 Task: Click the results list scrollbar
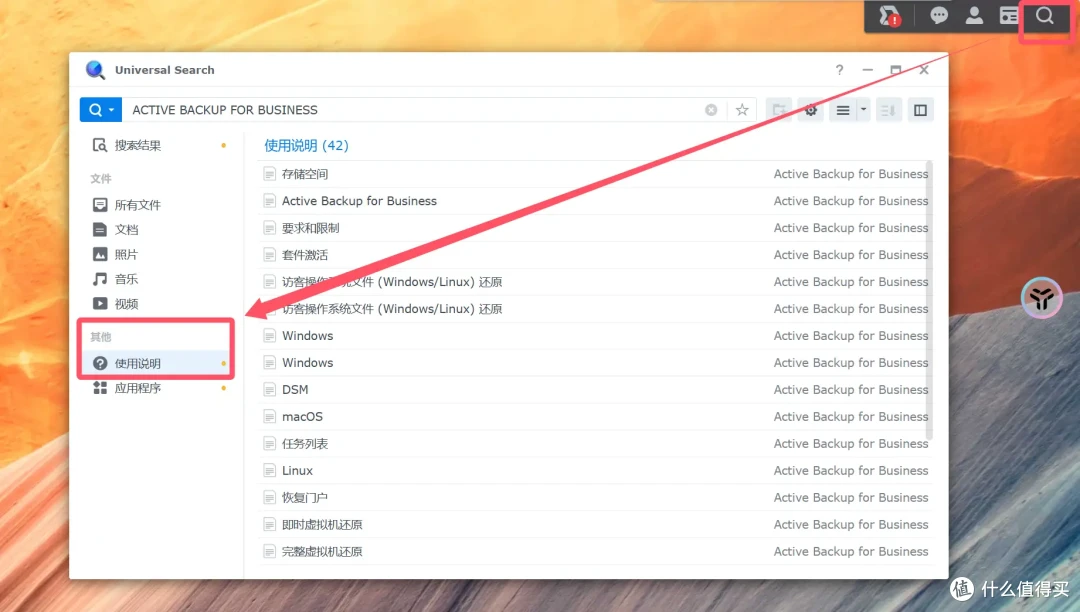click(929, 300)
